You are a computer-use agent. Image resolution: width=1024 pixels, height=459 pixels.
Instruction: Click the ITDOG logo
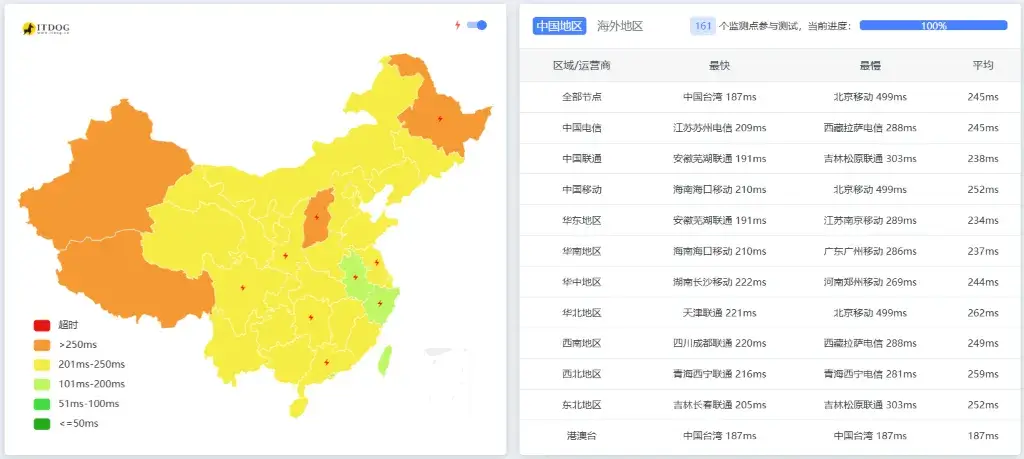coord(46,28)
